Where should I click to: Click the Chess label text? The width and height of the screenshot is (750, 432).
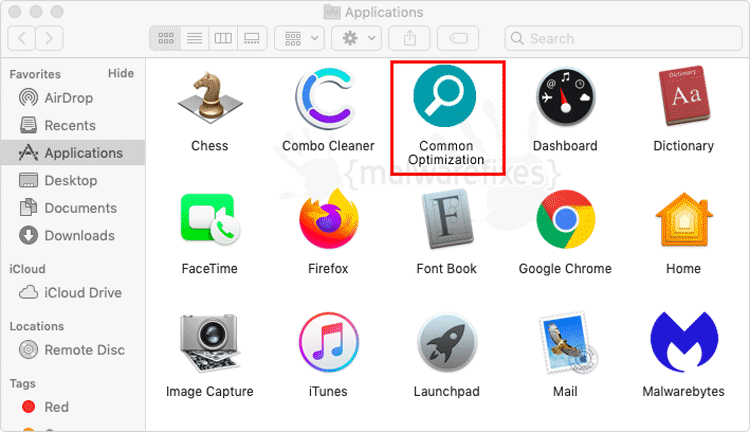pos(210,145)
